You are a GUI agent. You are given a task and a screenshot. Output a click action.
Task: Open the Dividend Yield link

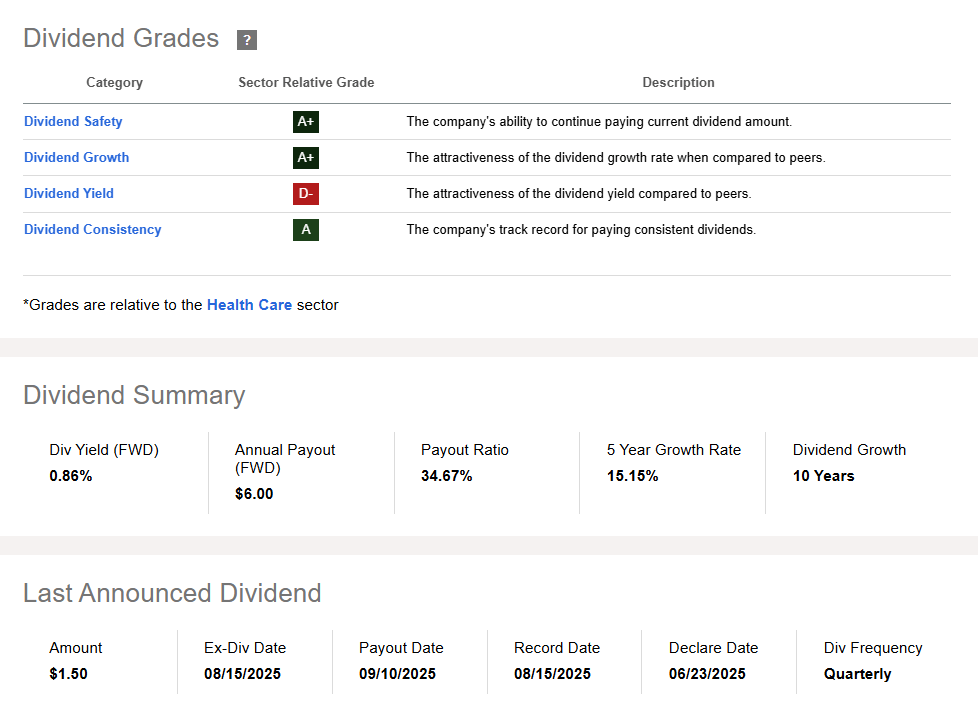click(x=69, y=193)
